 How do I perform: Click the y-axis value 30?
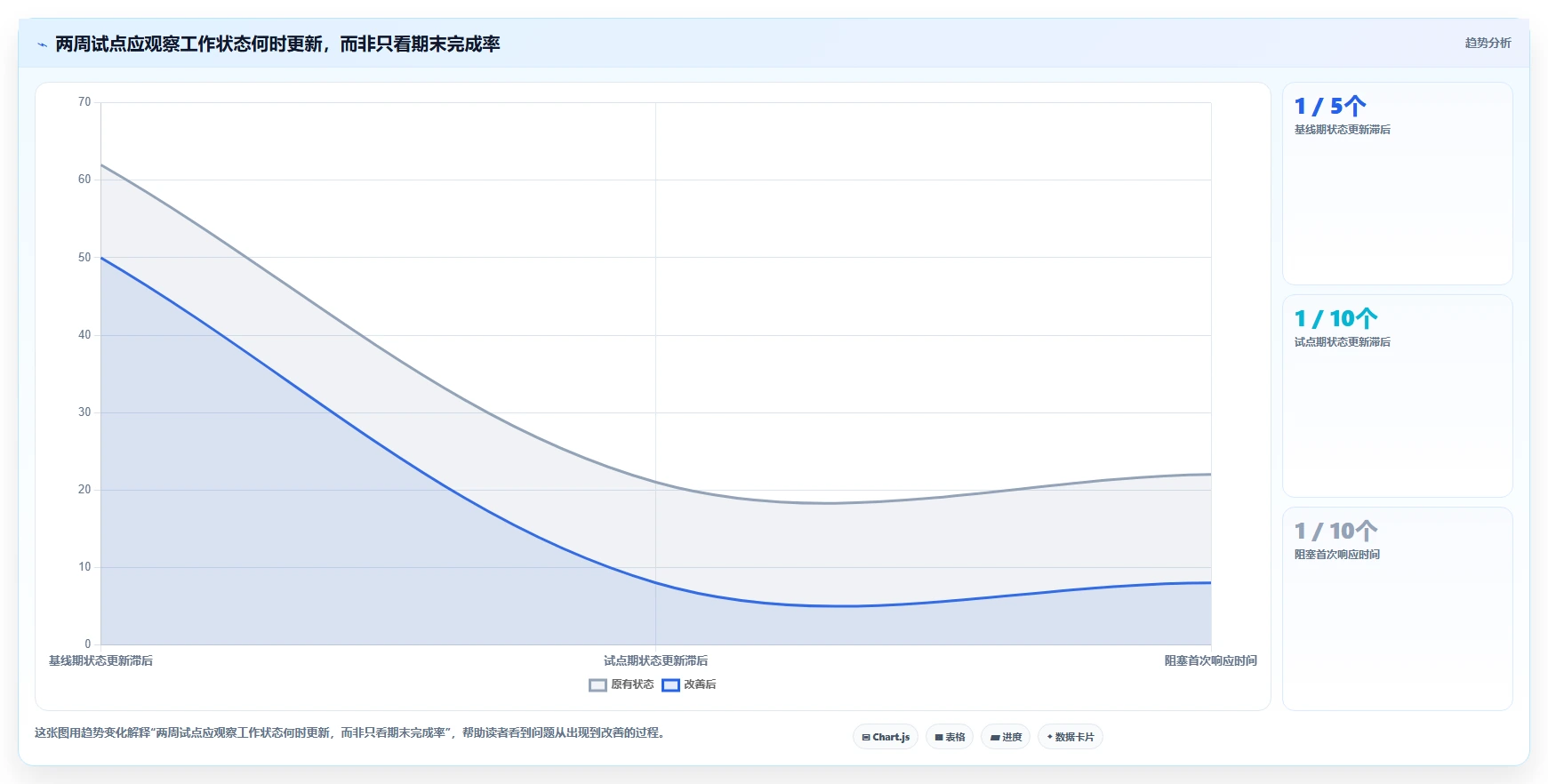[x=84, y=412]
